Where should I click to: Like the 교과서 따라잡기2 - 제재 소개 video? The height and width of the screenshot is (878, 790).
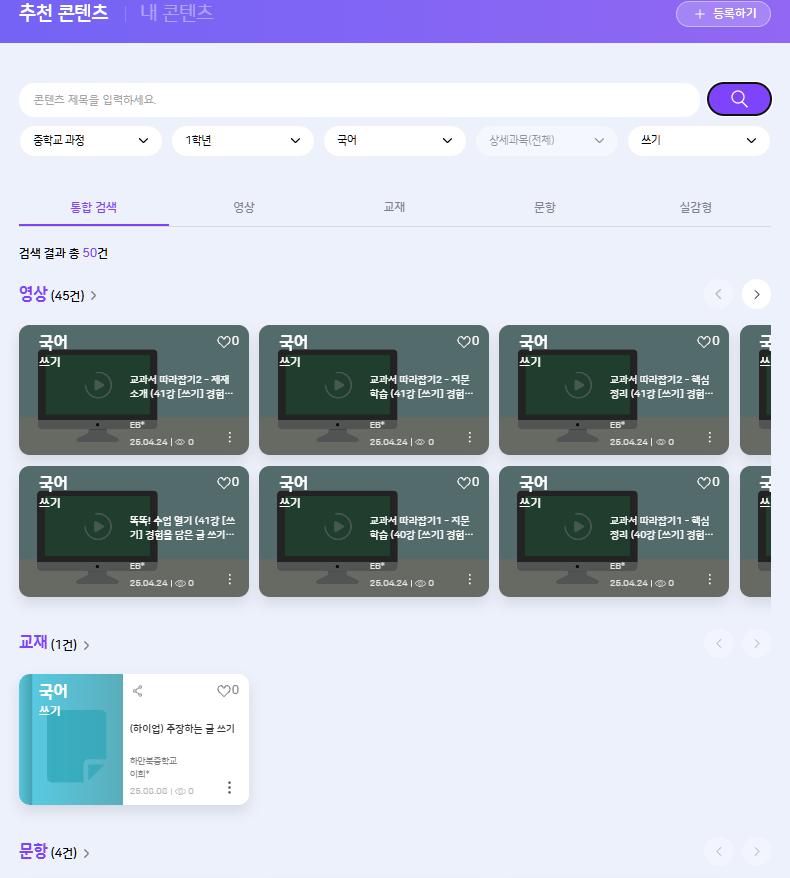tap(223, 341)
